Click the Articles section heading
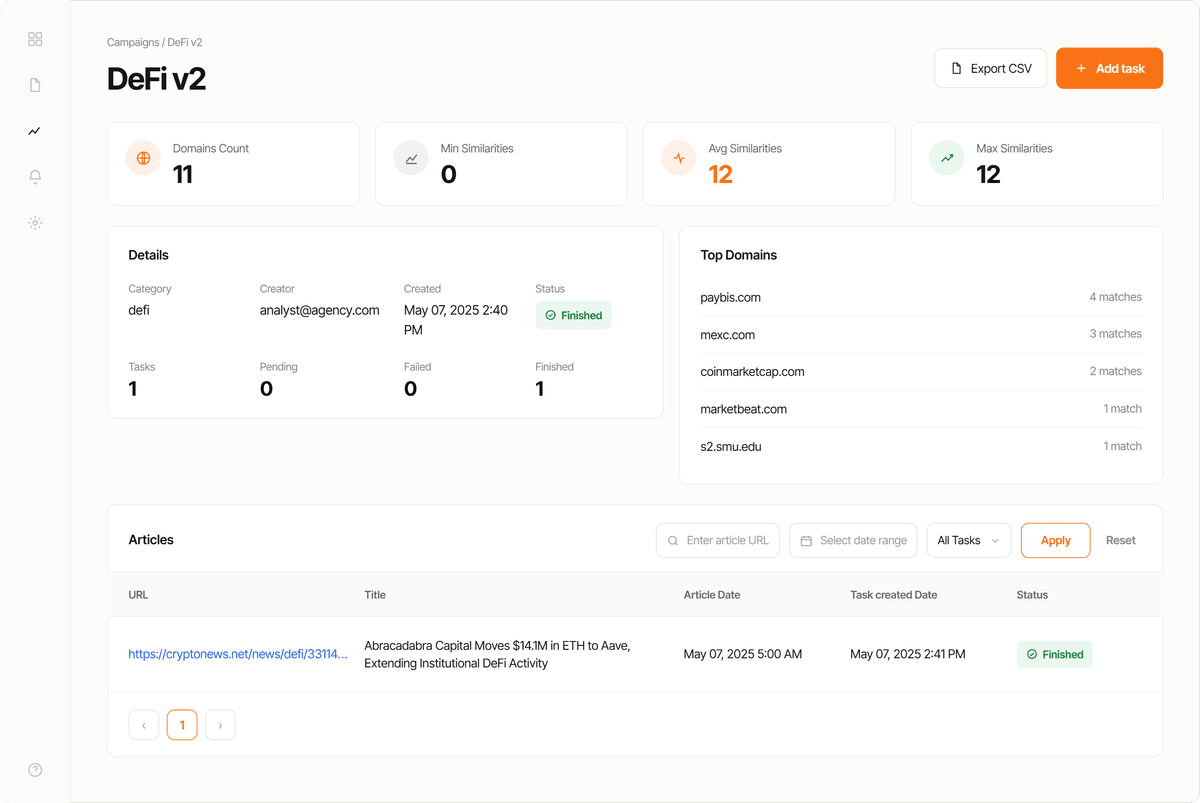1200x803 pixels. (x=151, y=540)
